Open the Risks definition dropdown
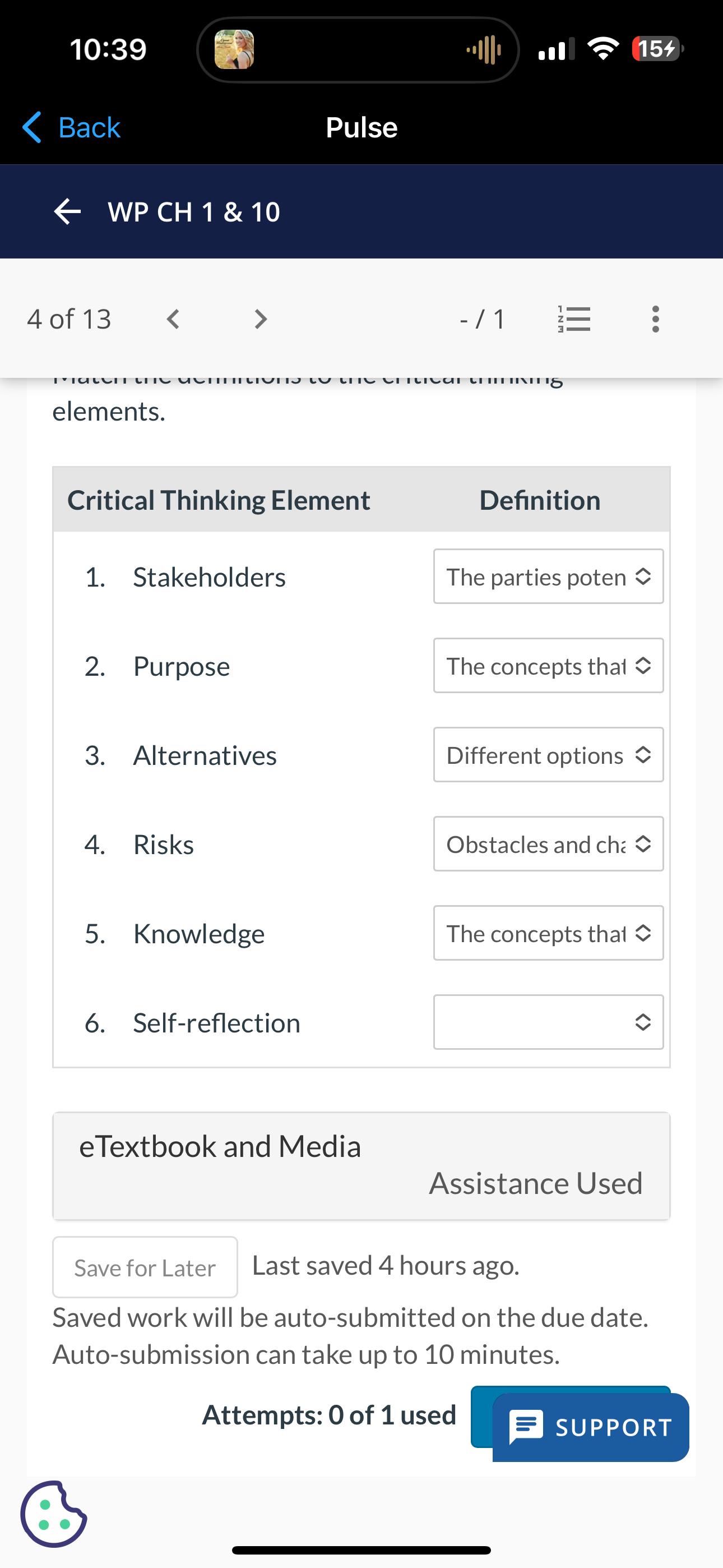 (548, 843)
